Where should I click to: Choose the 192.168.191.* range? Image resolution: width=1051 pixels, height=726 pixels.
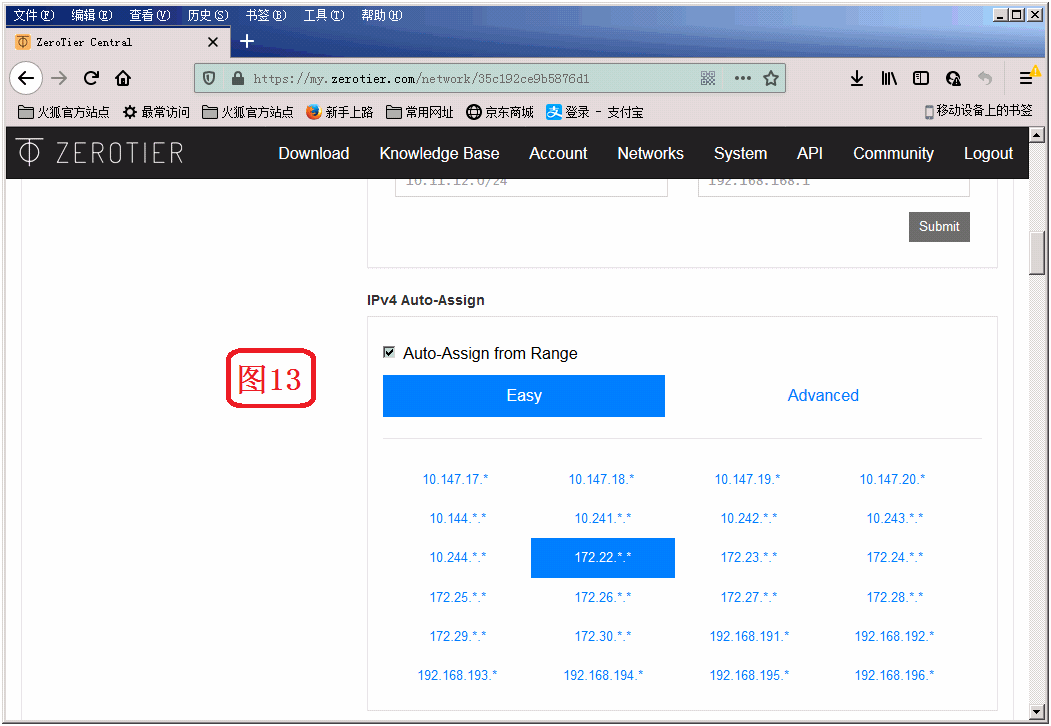[x=749, y=636]
